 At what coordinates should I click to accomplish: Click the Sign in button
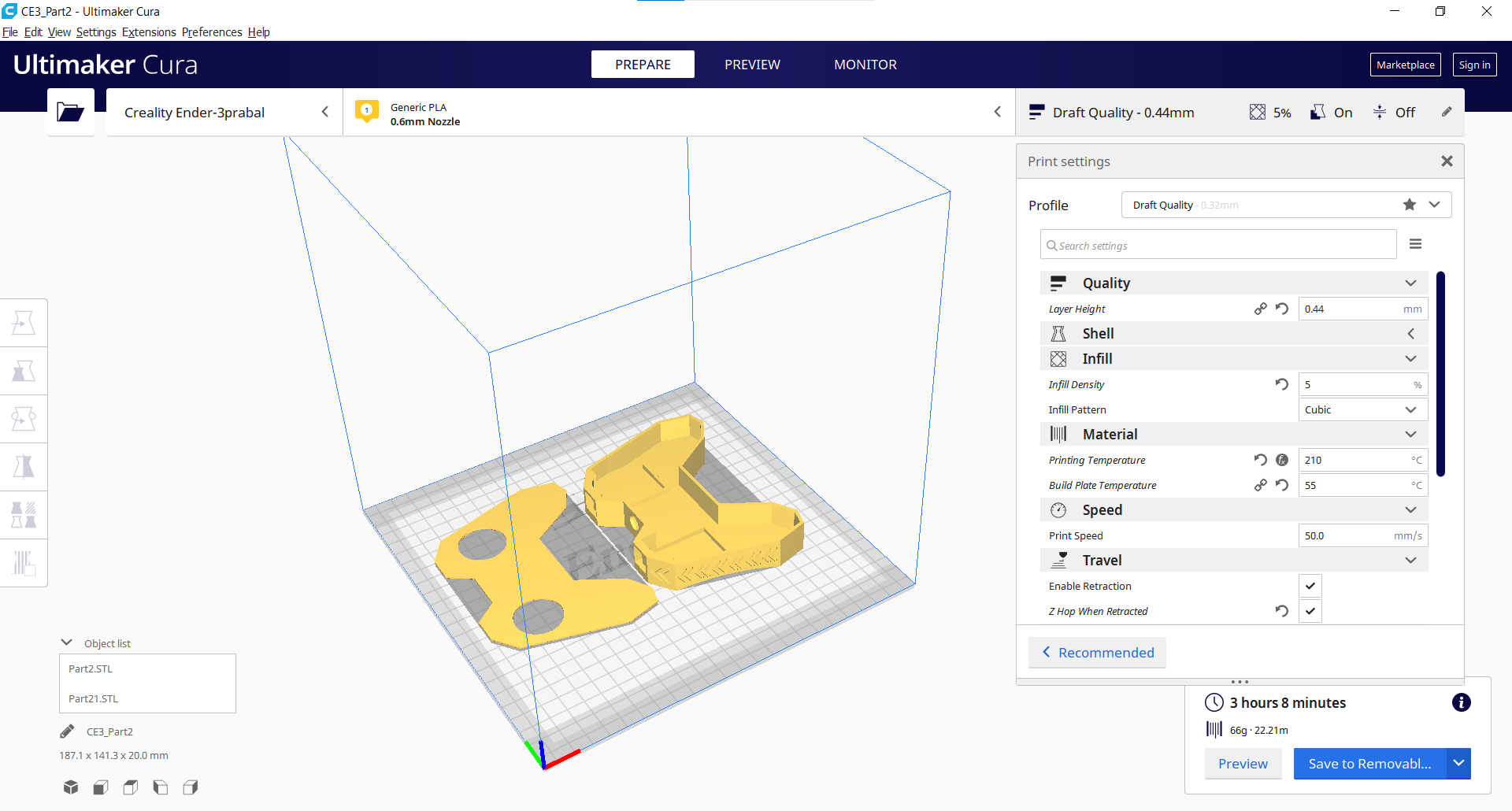click(1474, 65)
